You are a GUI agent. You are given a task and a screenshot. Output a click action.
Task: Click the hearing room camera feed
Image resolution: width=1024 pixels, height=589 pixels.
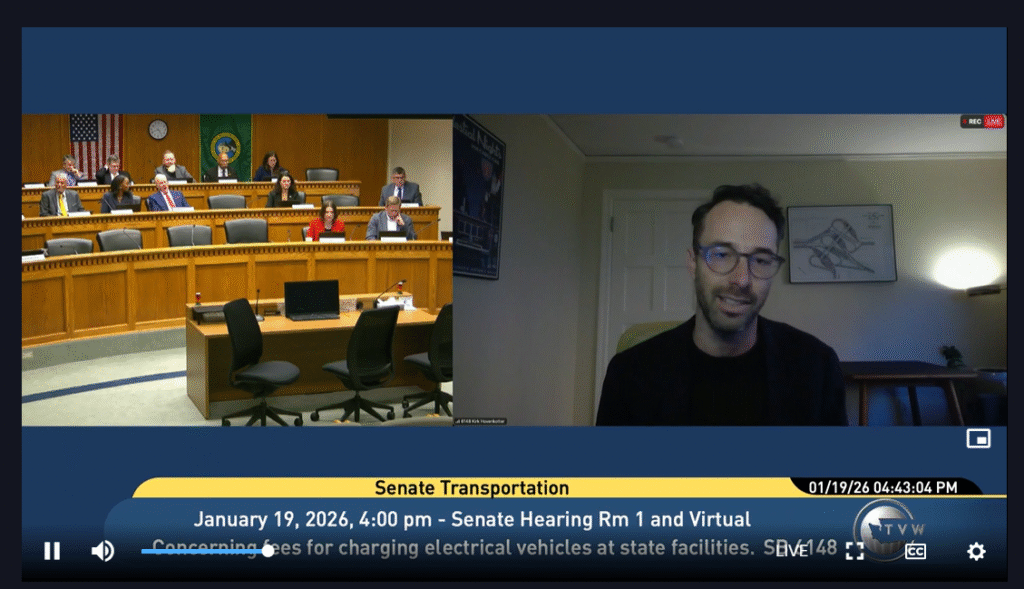237,270
